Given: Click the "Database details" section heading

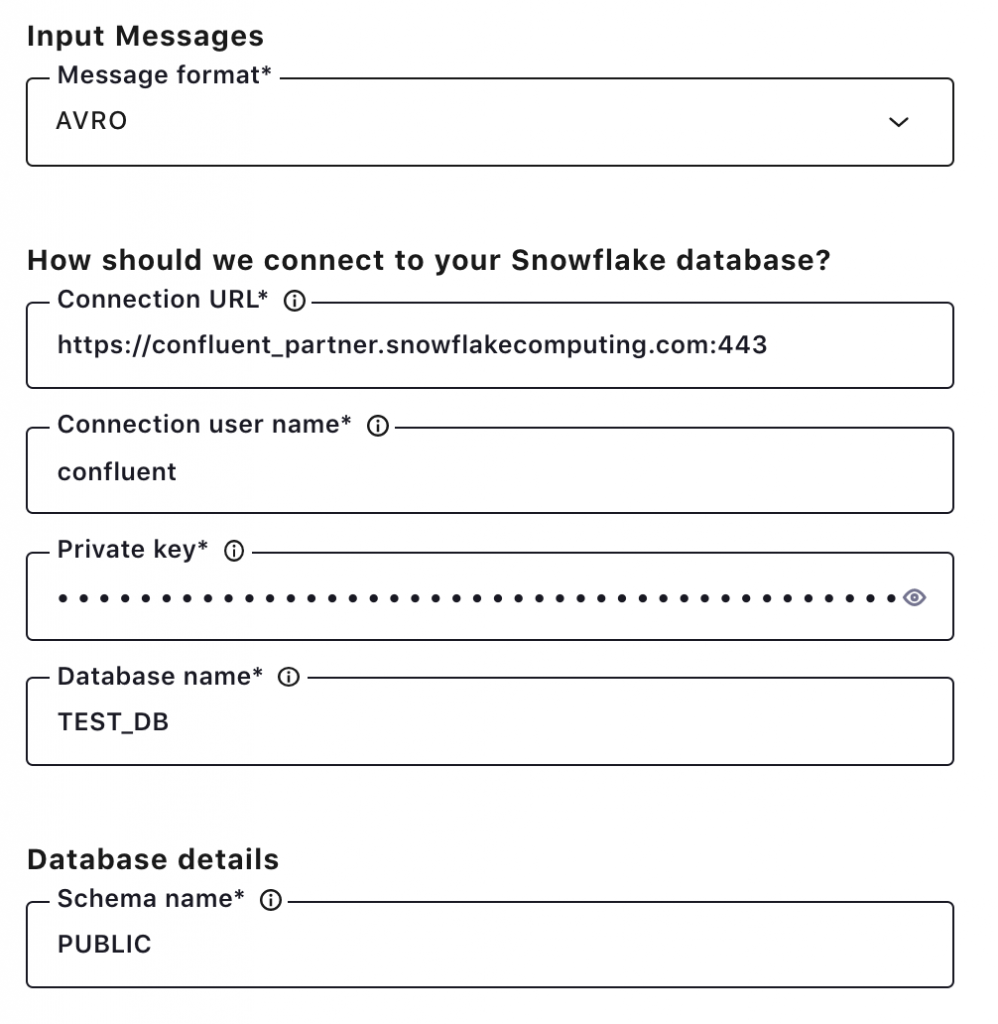Looking at the screenshot, I should [x=153, y=859].
